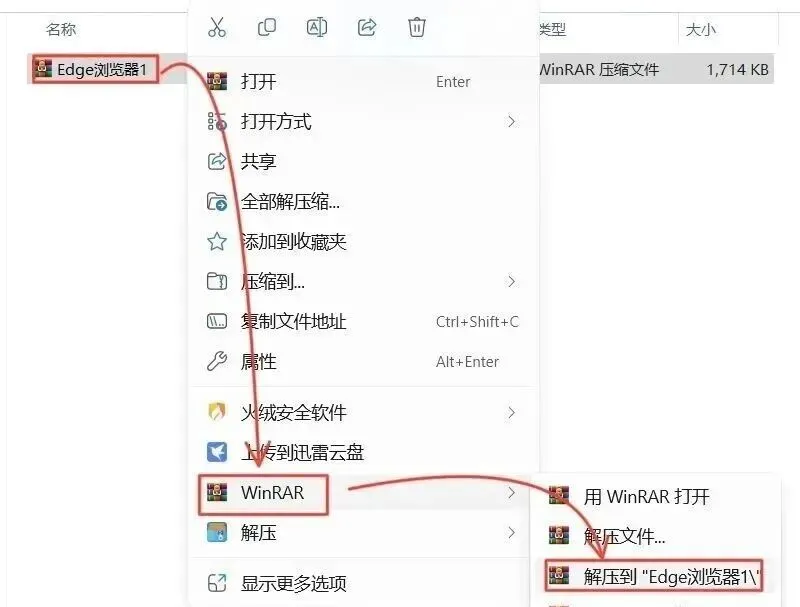Add file to favorites with star icon

point(217,241)
